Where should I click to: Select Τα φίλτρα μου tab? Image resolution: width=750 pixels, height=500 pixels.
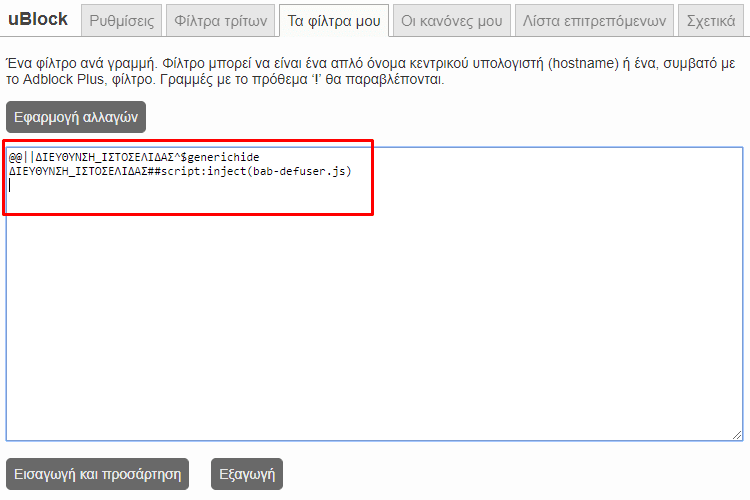334,21
